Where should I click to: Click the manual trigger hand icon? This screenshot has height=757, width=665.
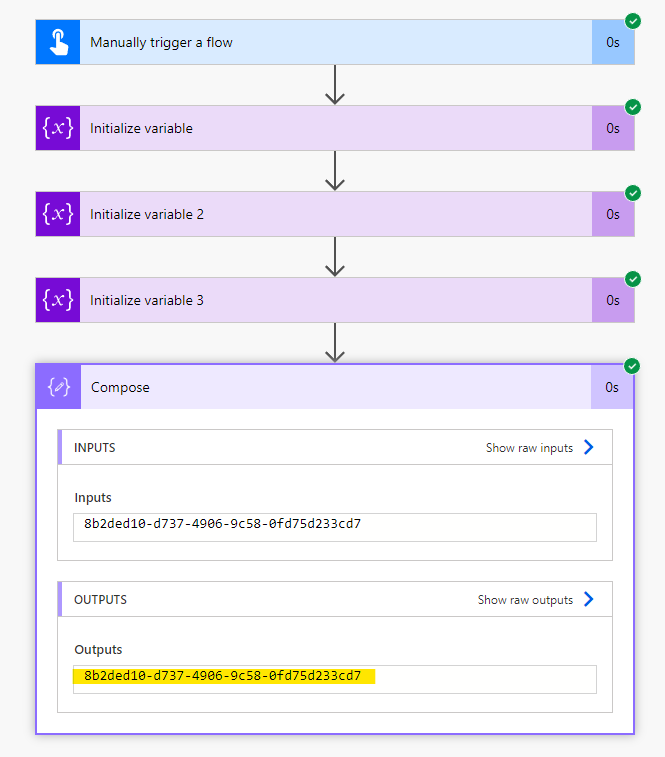[58, 42]
